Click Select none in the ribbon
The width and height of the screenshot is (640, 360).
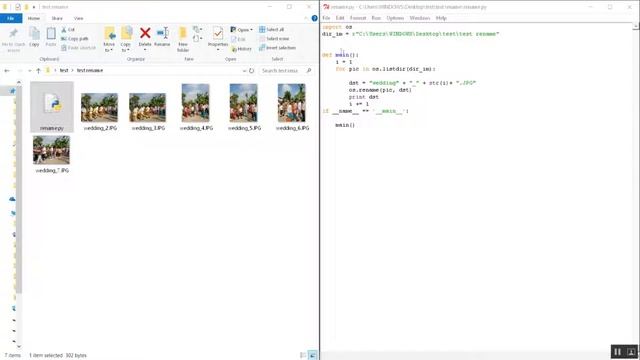click(x=274, y=39)
